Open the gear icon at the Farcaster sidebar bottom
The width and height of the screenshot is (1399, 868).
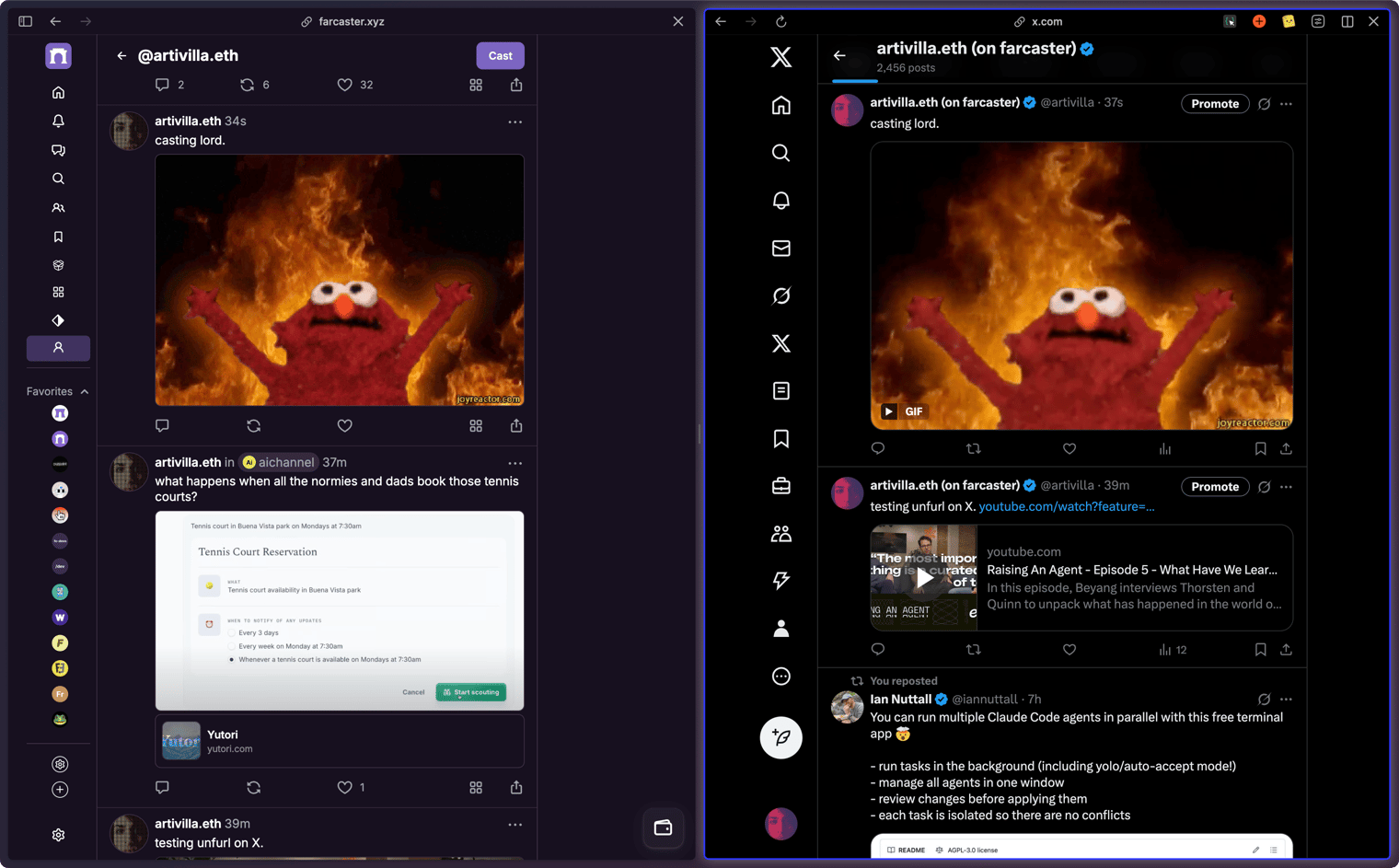coord(58,835)
